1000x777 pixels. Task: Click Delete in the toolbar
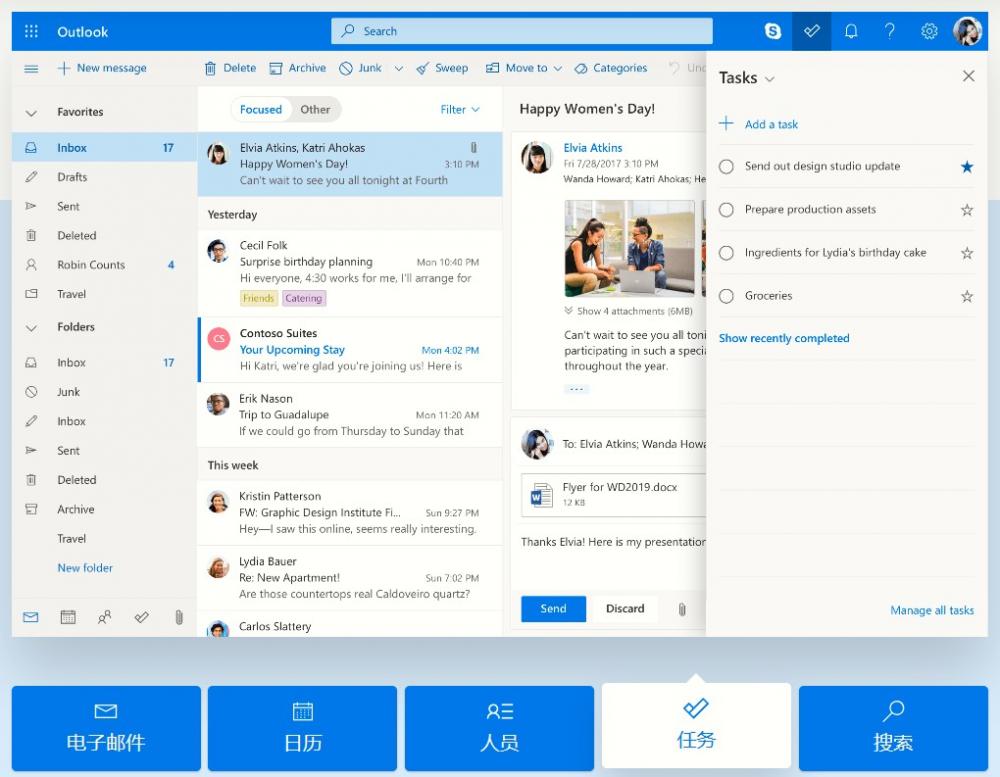pyautogui.click(x=230, y=68)
